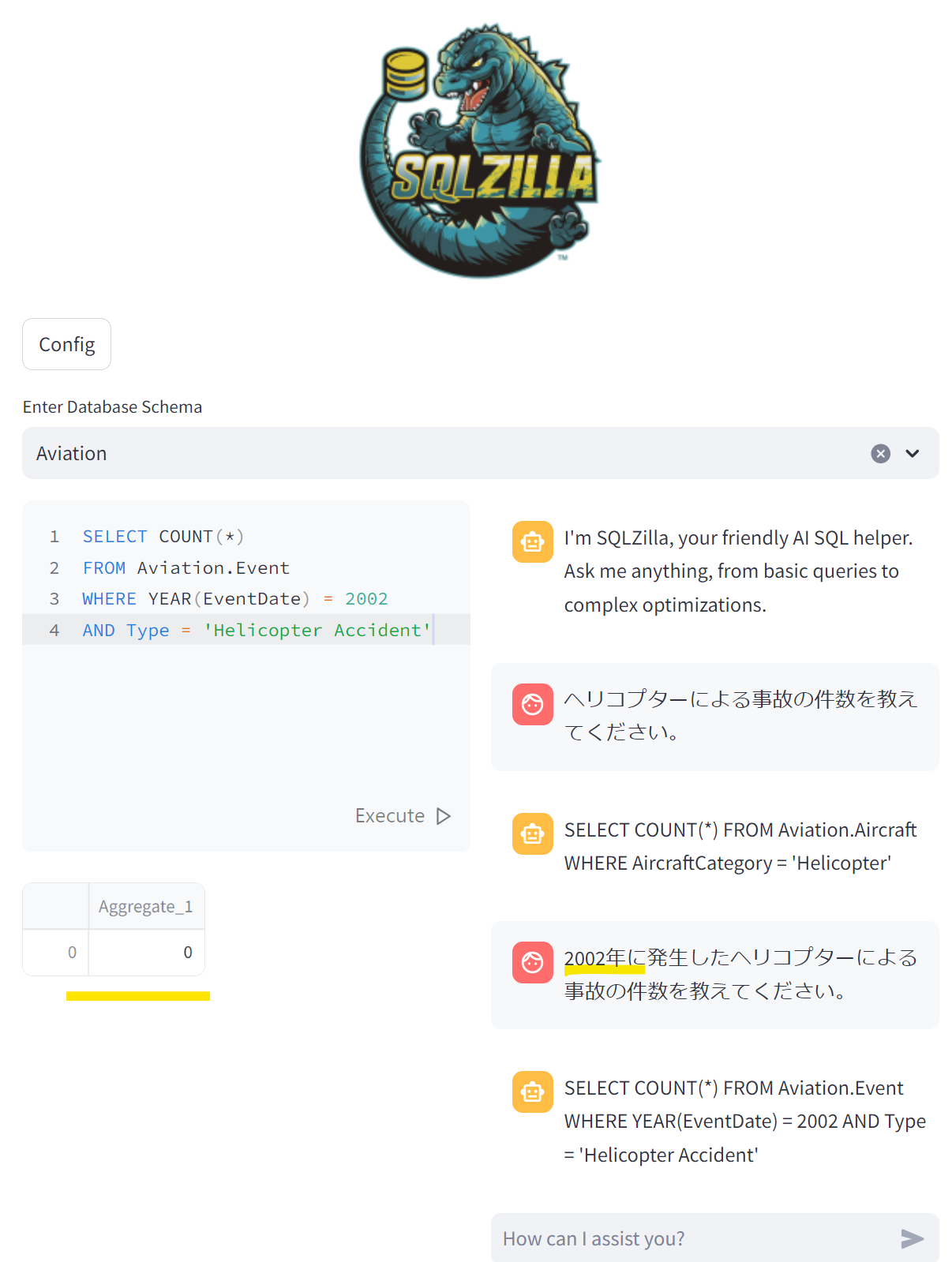Focus the 'How can I assist you?' input
952x1262 pixels.
(695, 1238)
